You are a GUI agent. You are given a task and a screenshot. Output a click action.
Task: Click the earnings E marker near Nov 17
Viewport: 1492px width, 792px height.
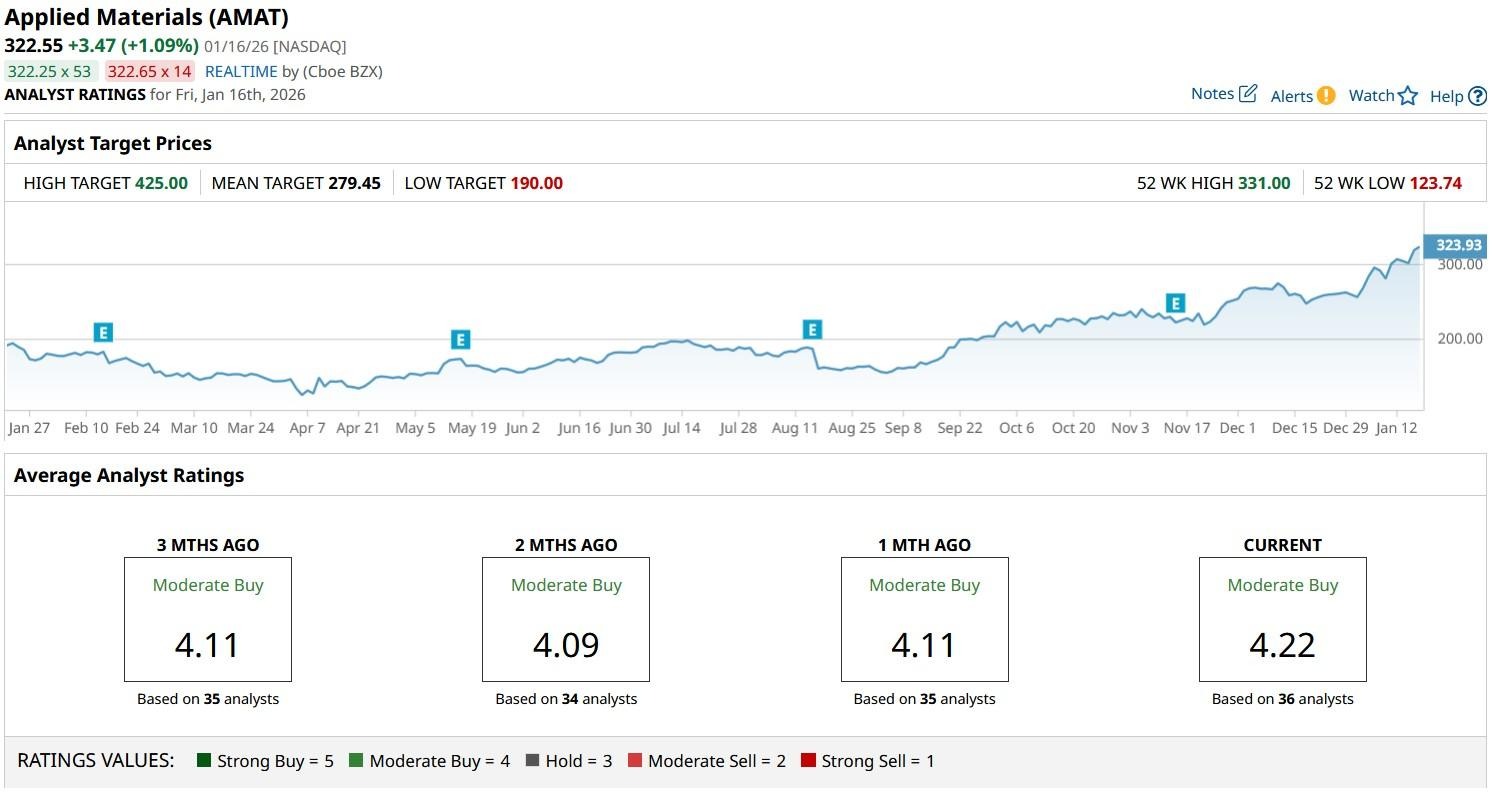coord(1175,303)
